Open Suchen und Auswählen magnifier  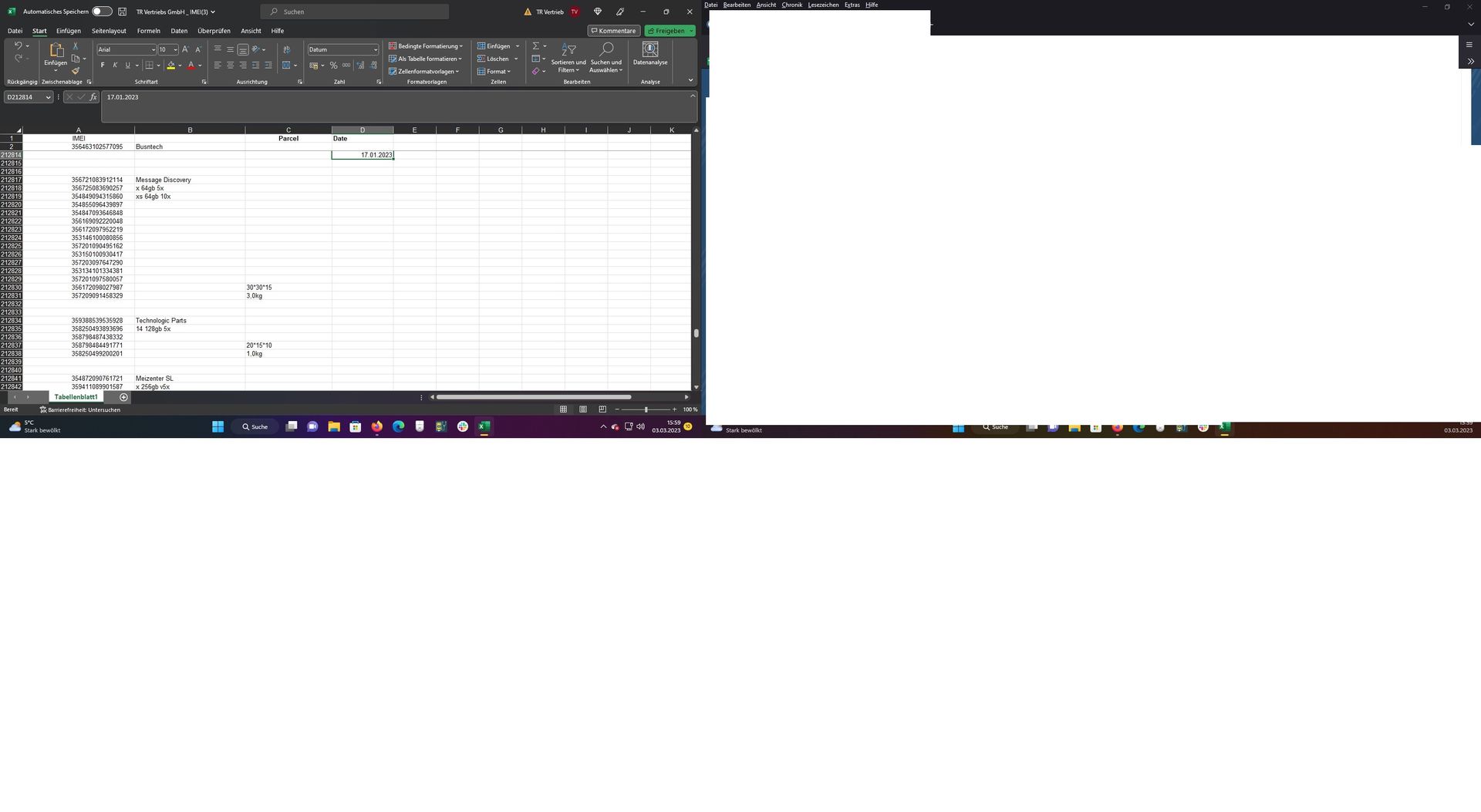pyautogui.click(x=606, y=58)
